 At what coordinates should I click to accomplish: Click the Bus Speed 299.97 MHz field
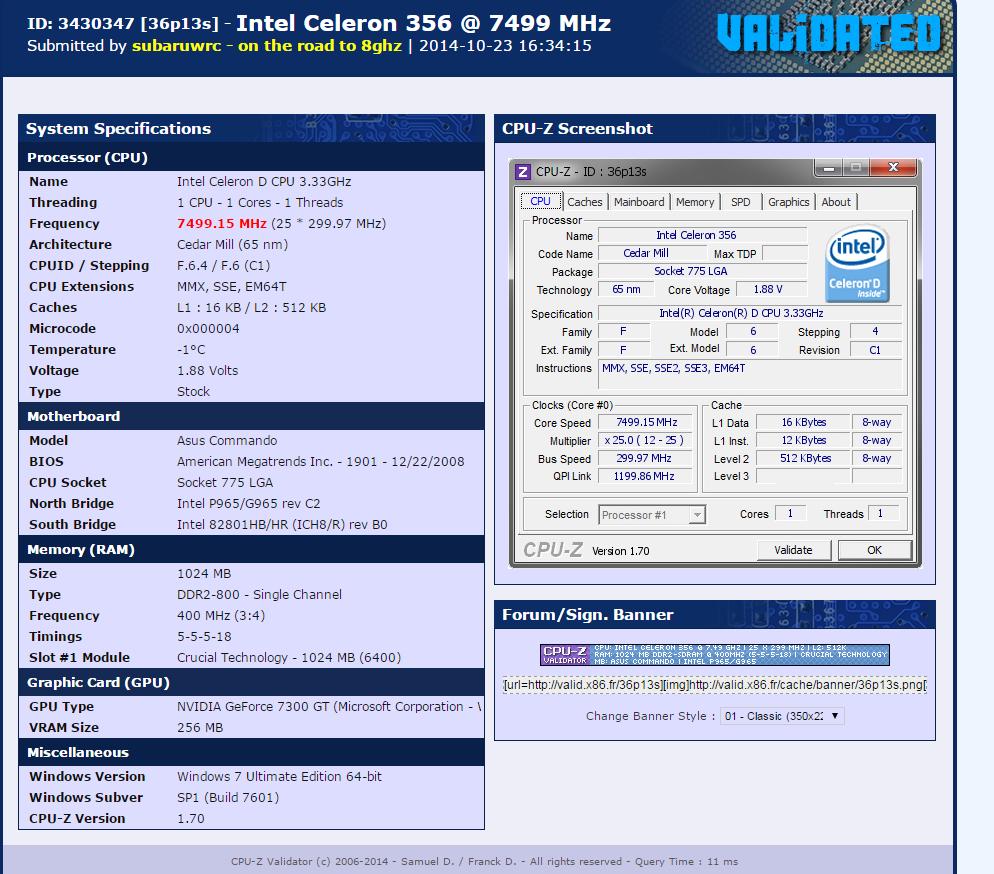tap(645, 458)
